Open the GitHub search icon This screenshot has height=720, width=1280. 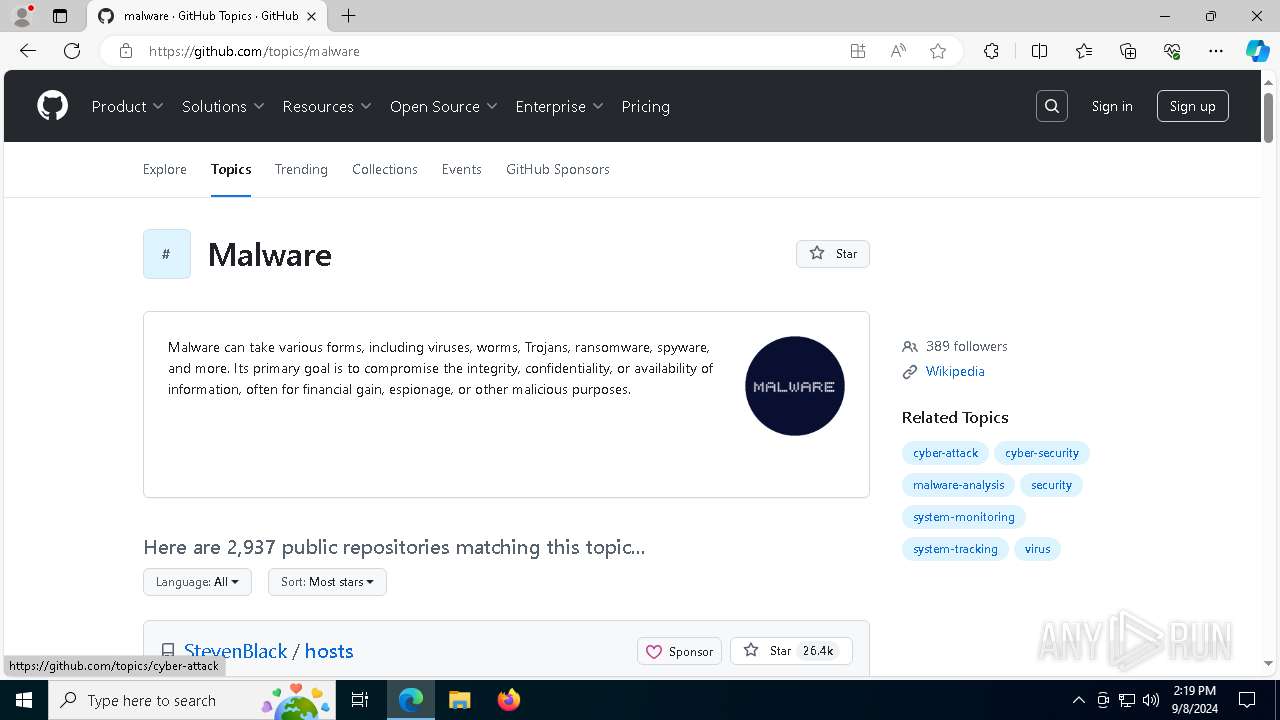[x=1052, y=106]
